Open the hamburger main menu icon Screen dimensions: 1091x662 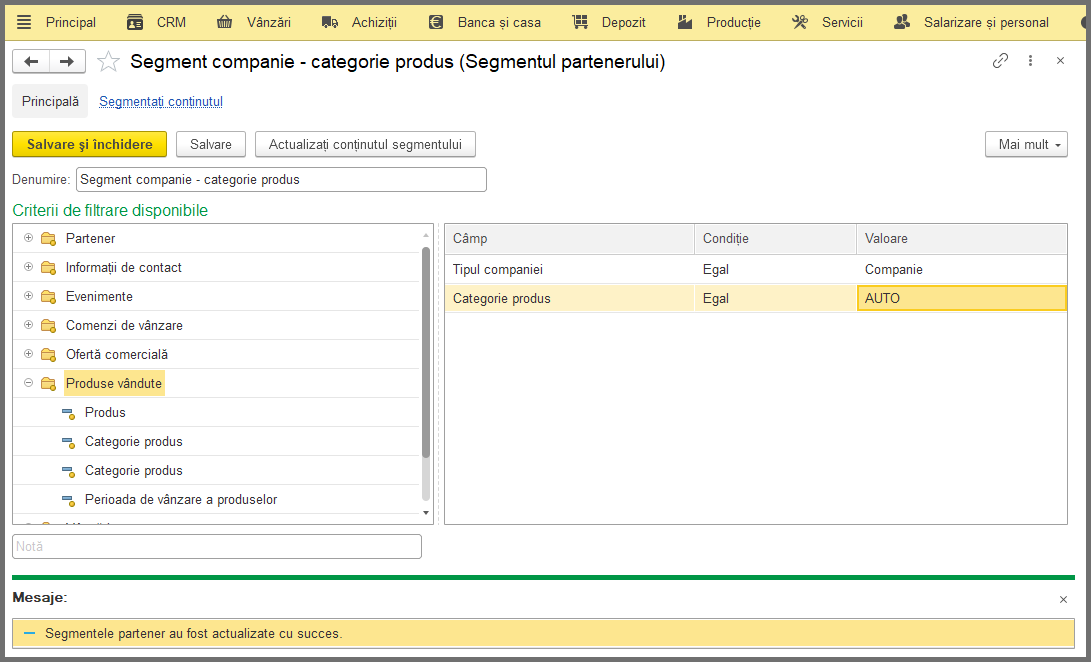tap(24, 22)
